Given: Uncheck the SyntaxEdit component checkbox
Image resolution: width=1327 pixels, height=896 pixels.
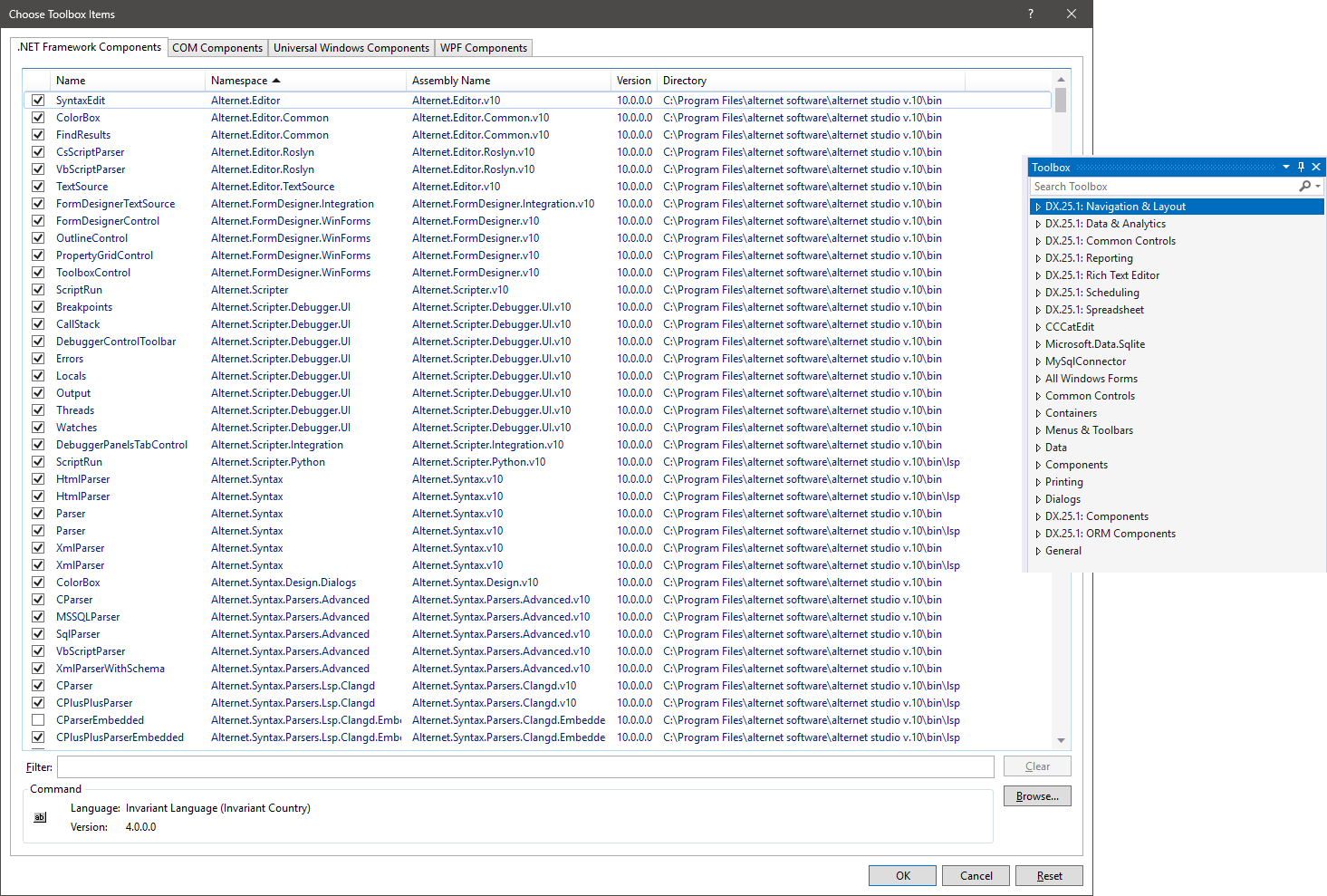Looking at the screenshot, I should (x=38, y=101).
